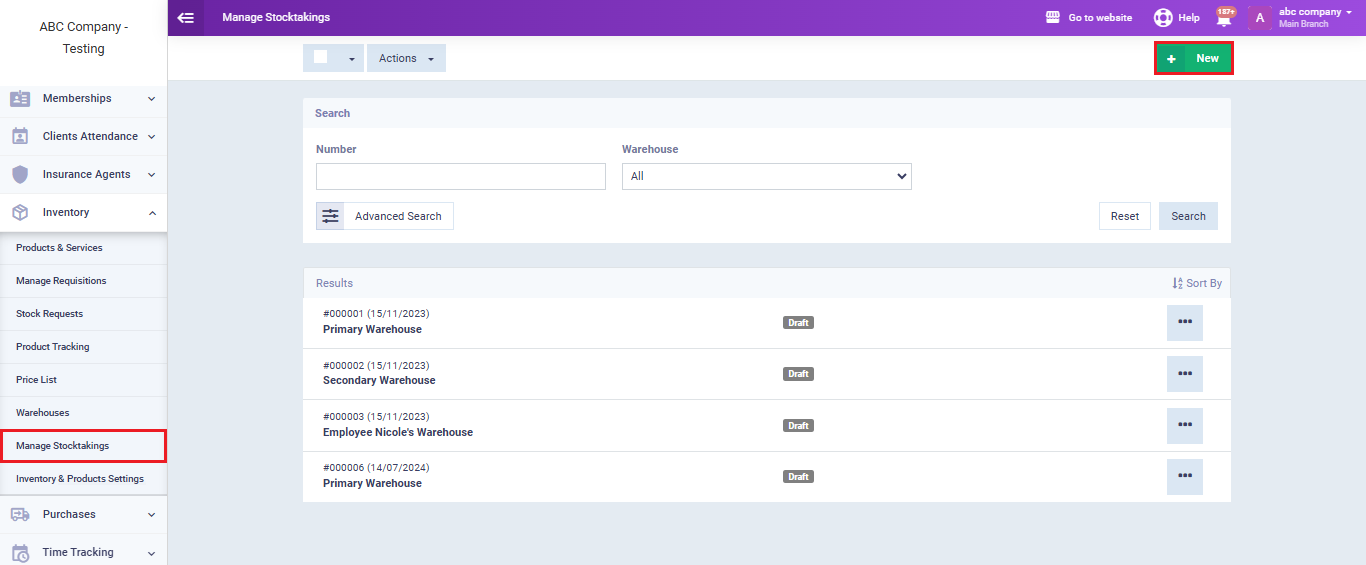Click the user avatar letter A
The height and width of the screenshot is (565, 1366).
click(1260, 18)
